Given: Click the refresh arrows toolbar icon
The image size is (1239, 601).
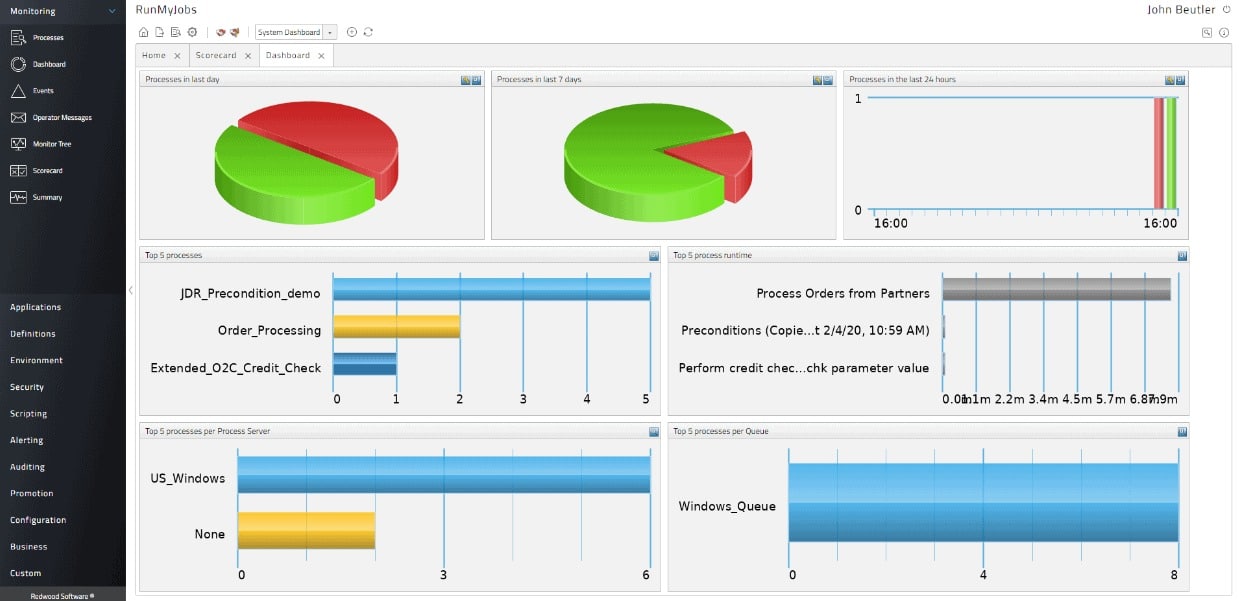Looking at the screenshot, I should [x=368, y=32].
